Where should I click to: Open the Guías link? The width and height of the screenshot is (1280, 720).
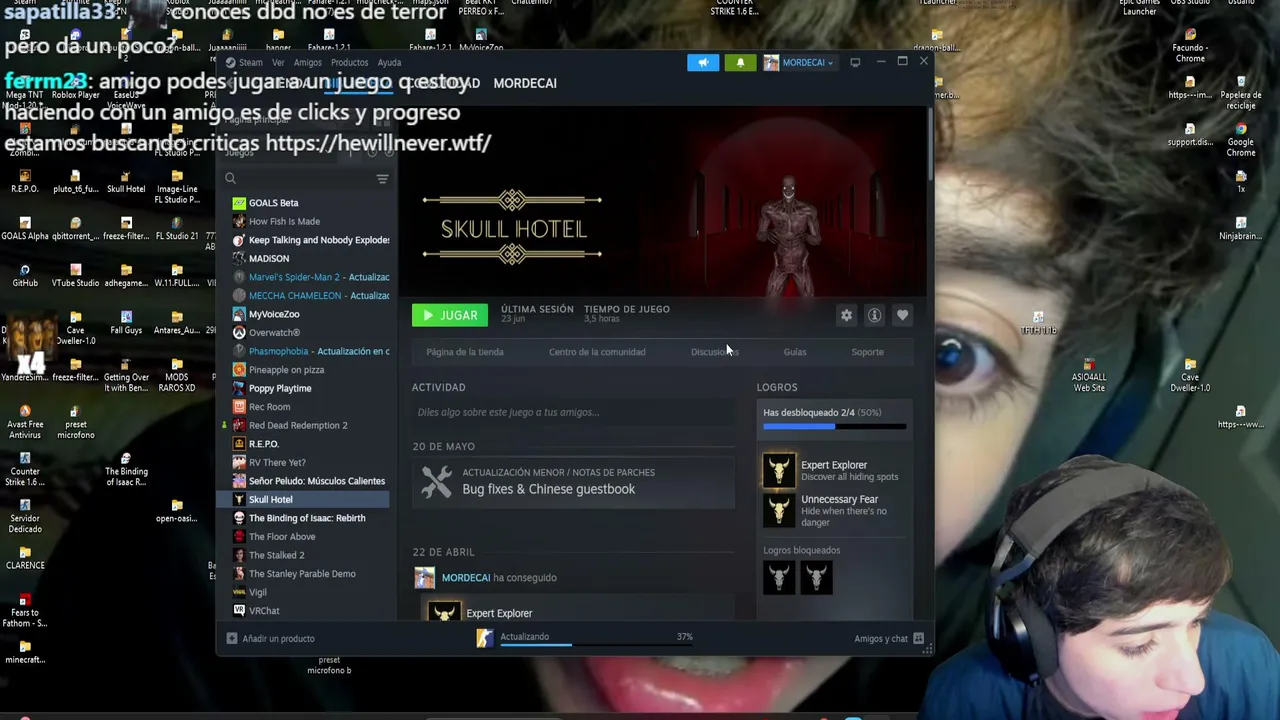click(795, 352)
